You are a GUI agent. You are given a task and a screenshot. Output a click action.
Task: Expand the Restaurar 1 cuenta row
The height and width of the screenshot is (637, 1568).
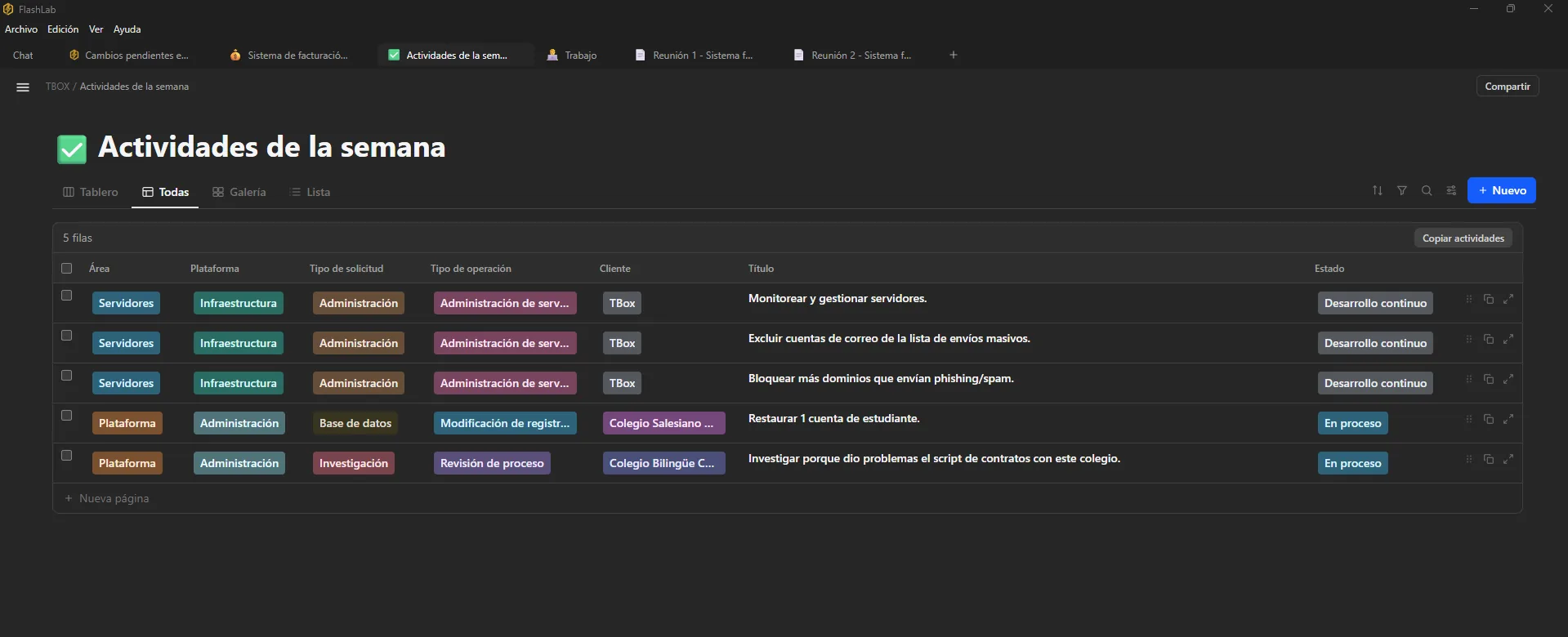point(1508,419)
